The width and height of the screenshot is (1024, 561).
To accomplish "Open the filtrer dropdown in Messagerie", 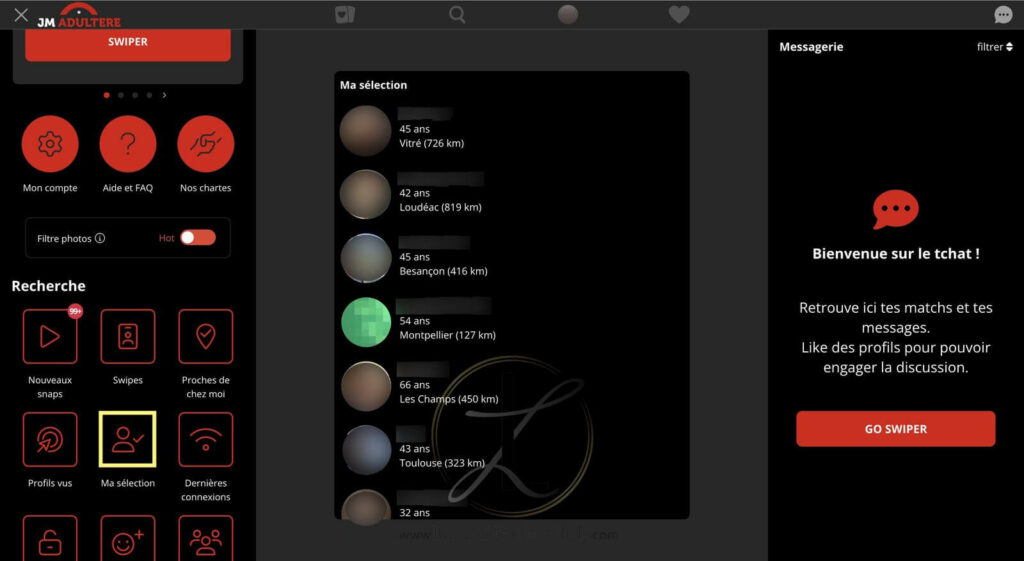I will (x=995, y=47).
